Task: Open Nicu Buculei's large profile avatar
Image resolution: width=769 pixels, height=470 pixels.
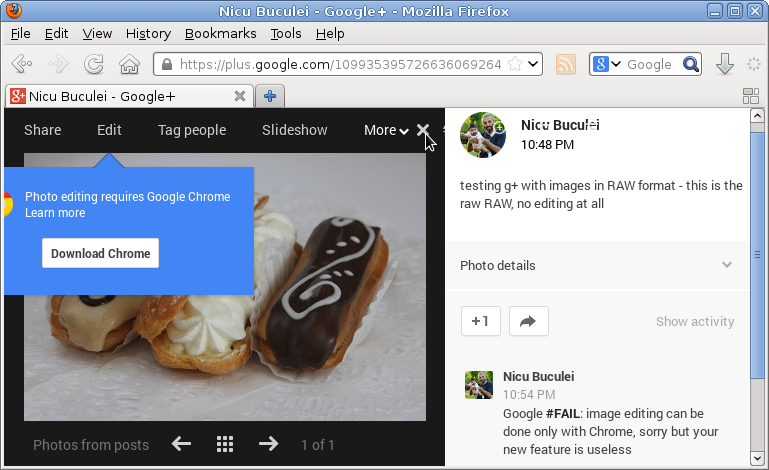Action: tap(483, 135)
